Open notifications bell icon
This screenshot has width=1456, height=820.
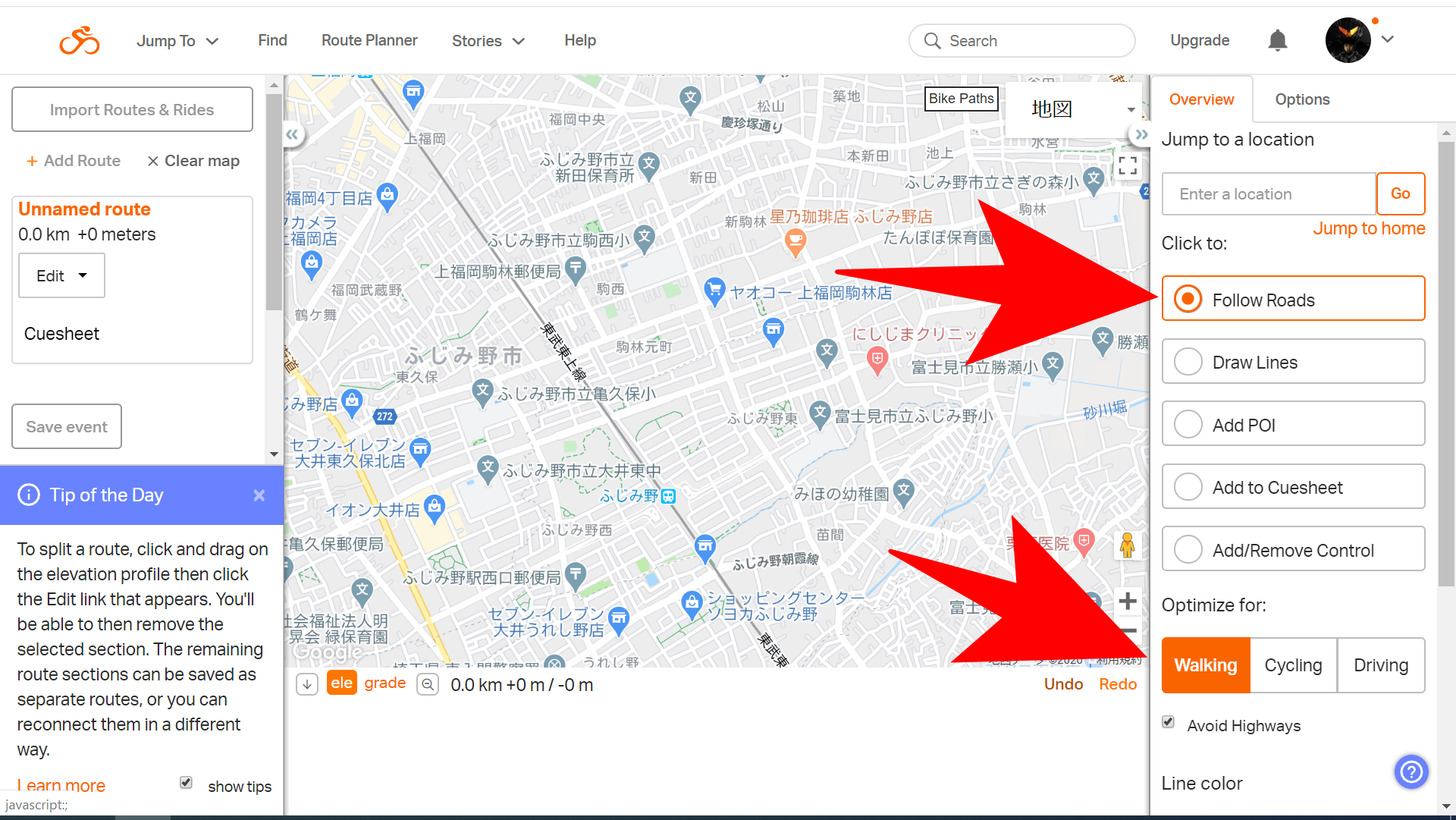(x=1278, y=40)
